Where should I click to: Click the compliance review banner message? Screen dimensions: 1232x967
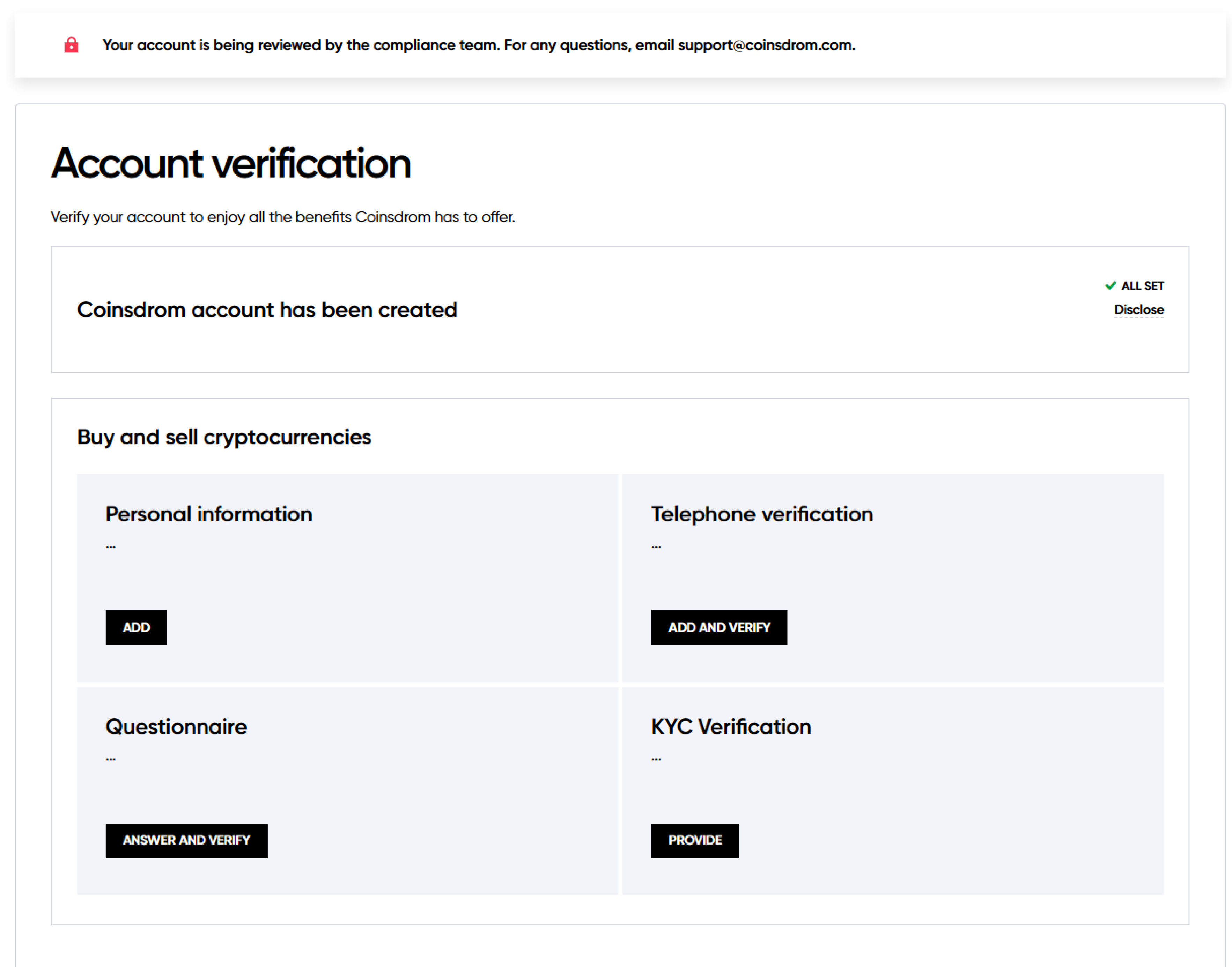tap(478, 45)
